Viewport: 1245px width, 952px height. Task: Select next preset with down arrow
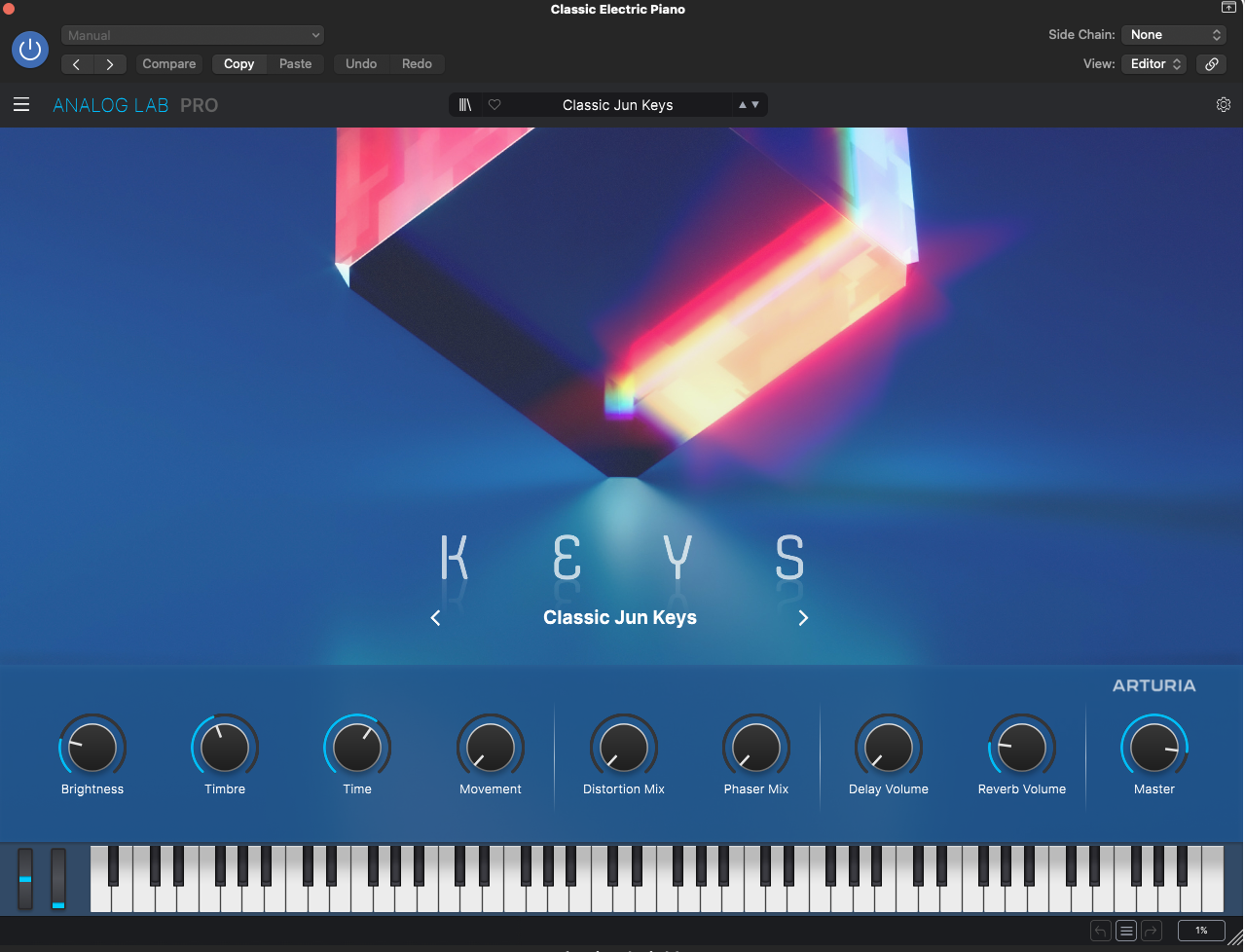click(755, 105)
